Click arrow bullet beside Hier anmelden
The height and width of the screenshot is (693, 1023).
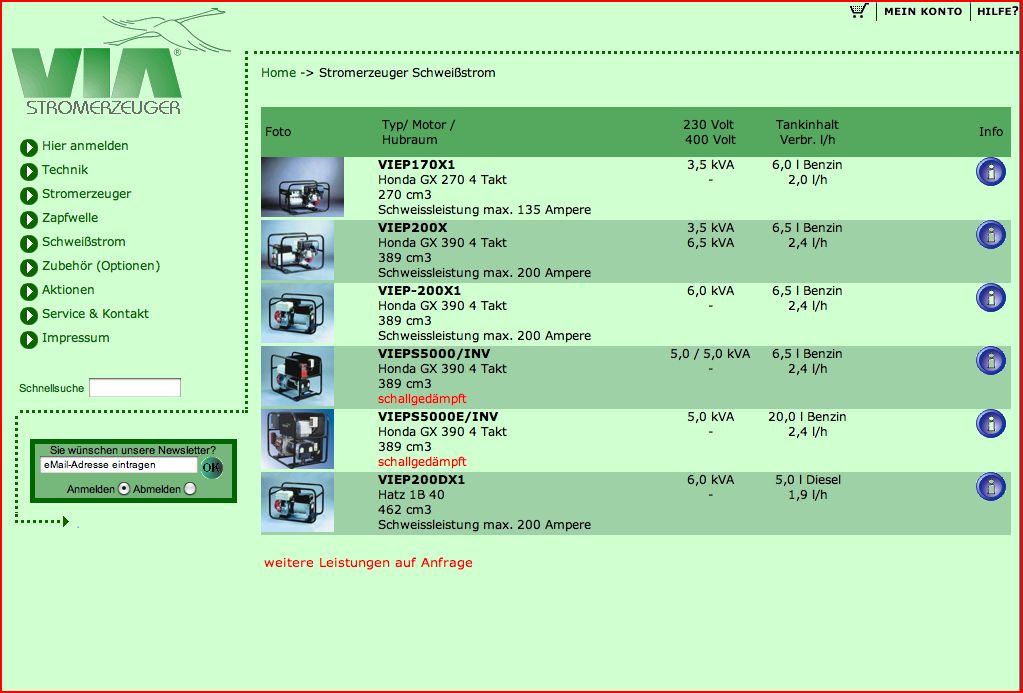[29, 147]
